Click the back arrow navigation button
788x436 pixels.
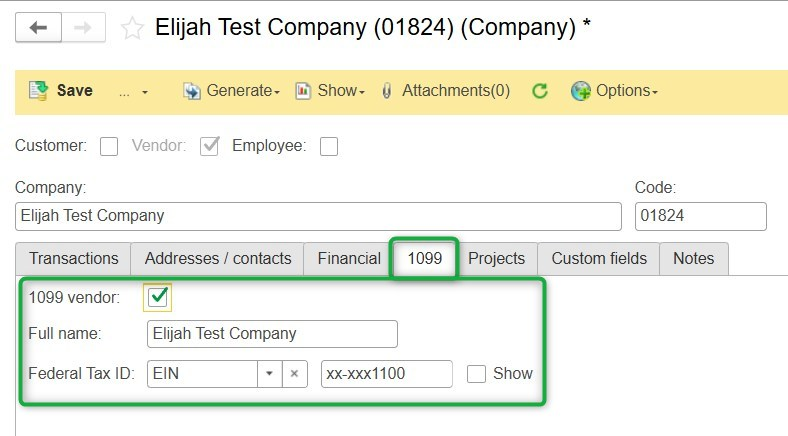[x=38, y=28]
